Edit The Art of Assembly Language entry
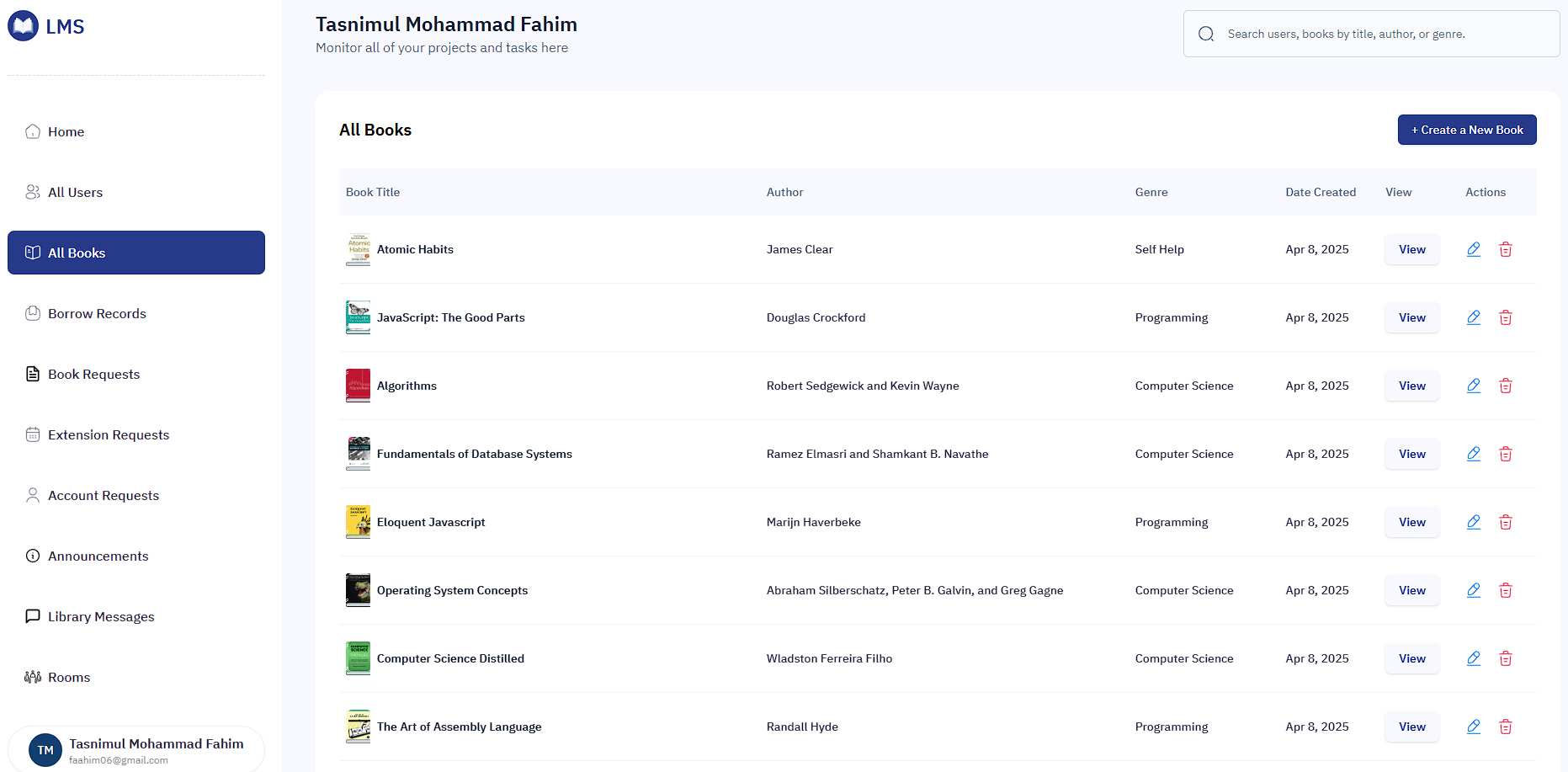 [x=1474, y=727]
